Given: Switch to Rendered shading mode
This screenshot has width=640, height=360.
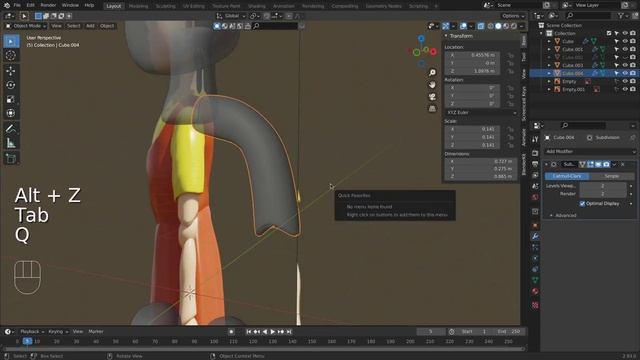Looking at the screenshot, I should 513,26.
